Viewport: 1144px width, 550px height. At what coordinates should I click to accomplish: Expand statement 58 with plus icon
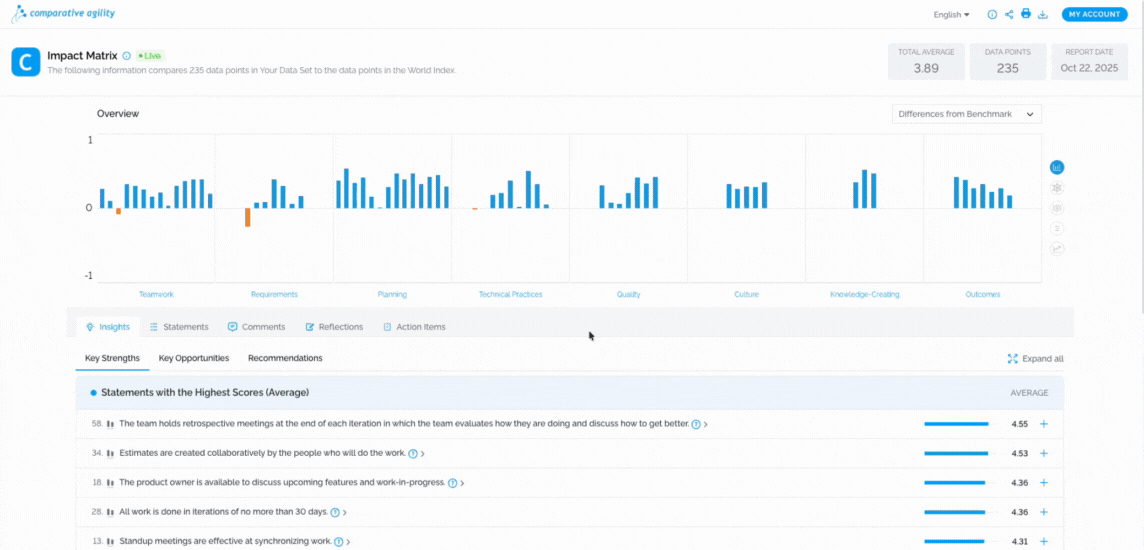point(1043,424)
